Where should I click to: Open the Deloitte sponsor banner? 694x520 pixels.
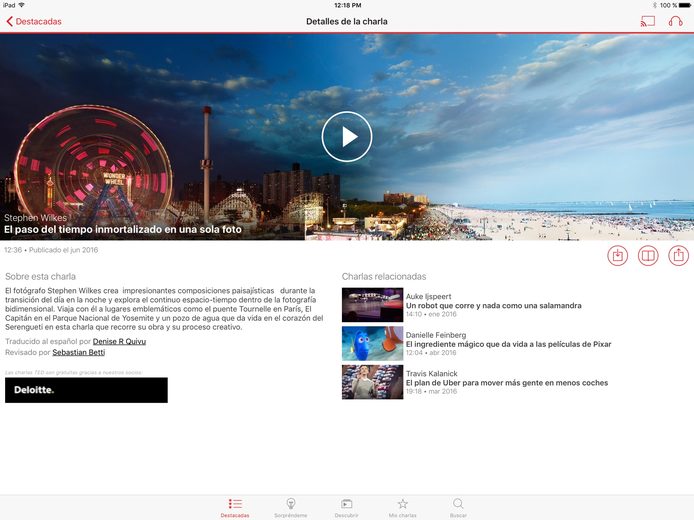click(x=86, y=390)
